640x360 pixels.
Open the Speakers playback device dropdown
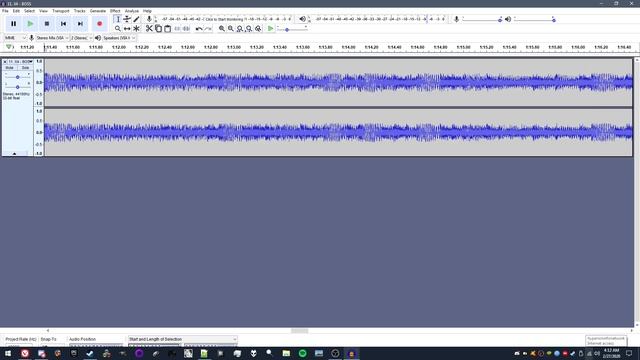pyautogui.click(x=119, y=38)
